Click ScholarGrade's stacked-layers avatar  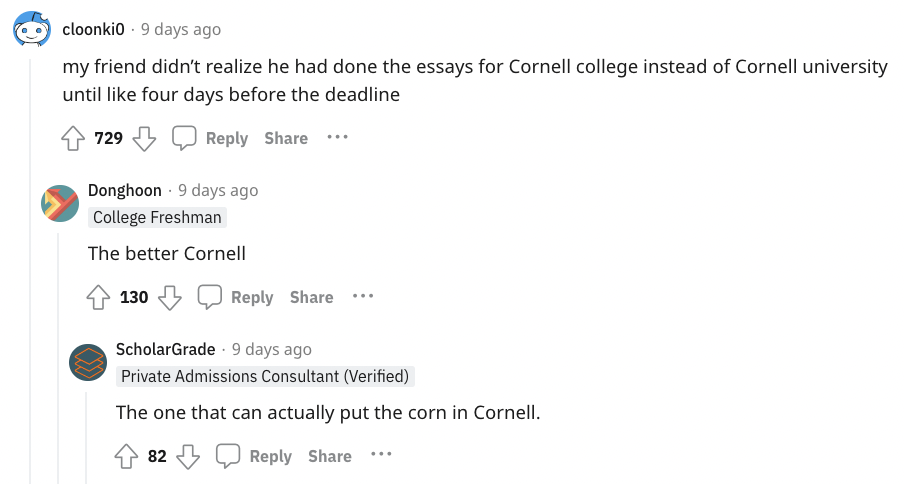click(x=88, y=362)
